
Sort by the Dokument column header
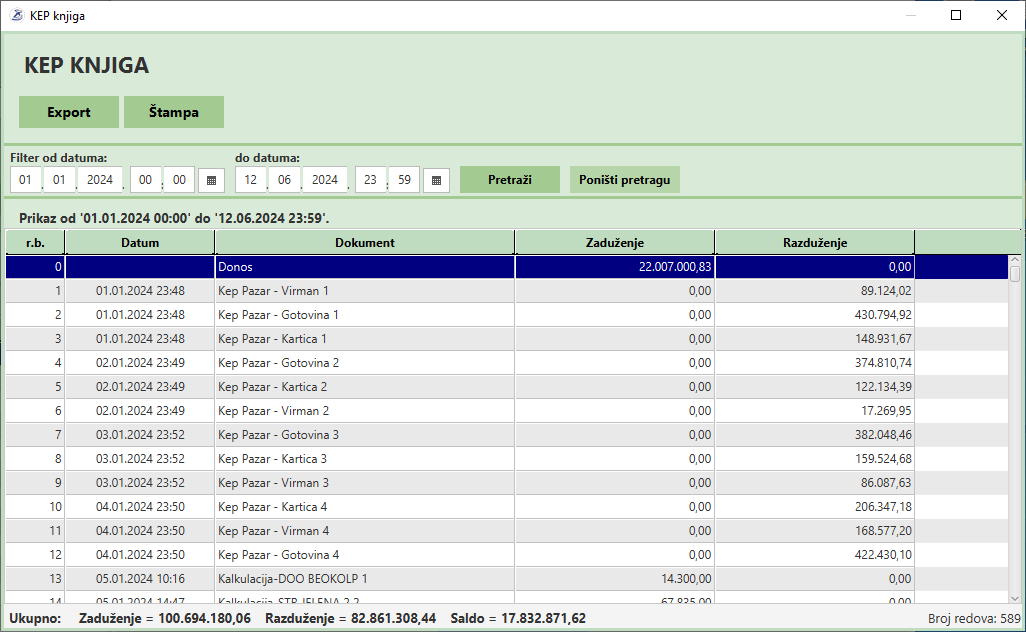click(x=364, y=243)
